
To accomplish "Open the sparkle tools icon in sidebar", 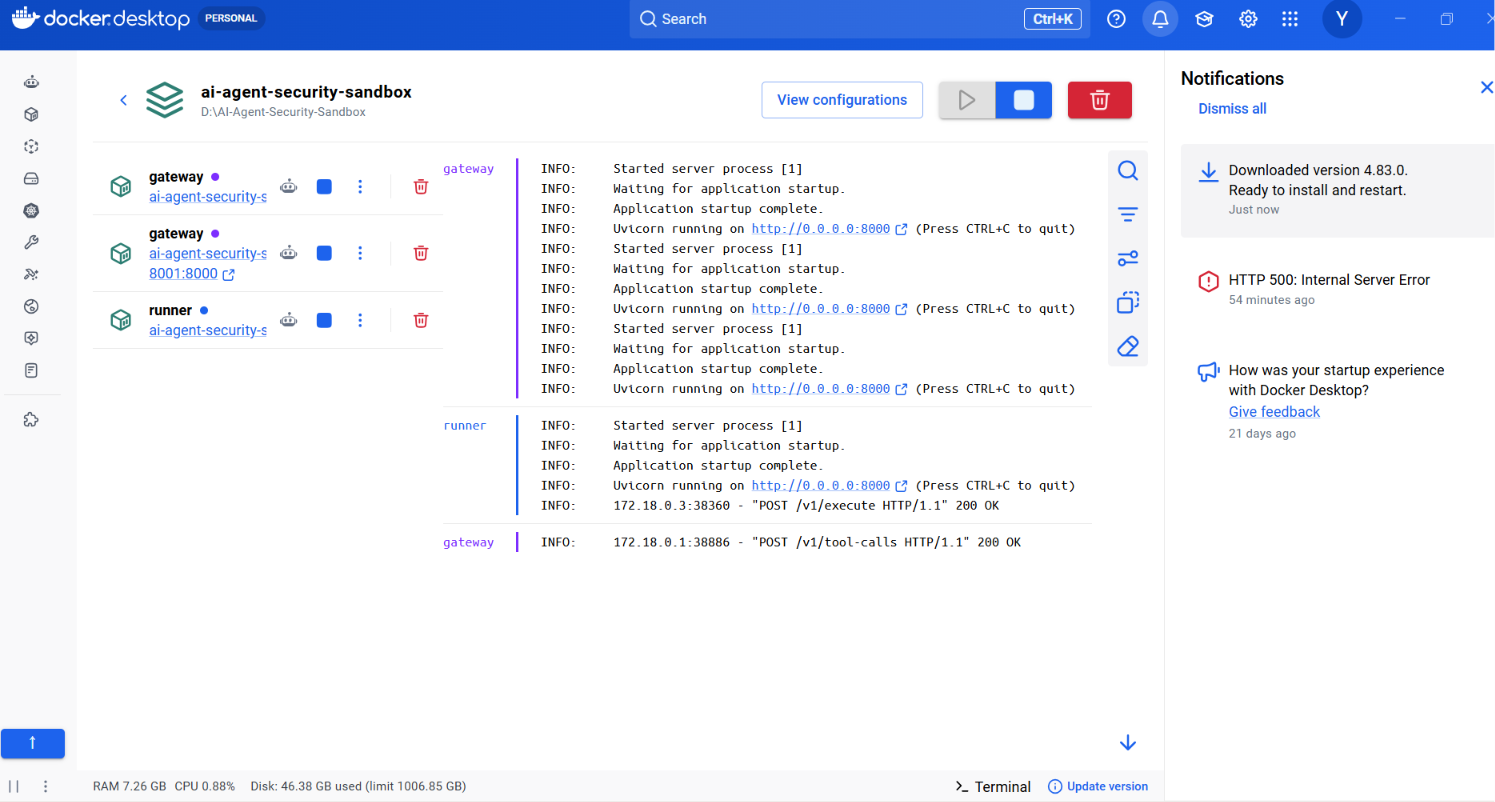I will [31, 274].
